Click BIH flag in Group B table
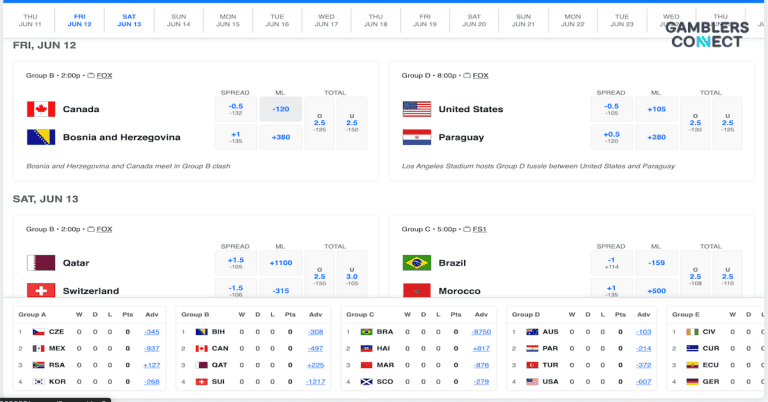This screenshot has width=768, height=402. click(202, 331)
